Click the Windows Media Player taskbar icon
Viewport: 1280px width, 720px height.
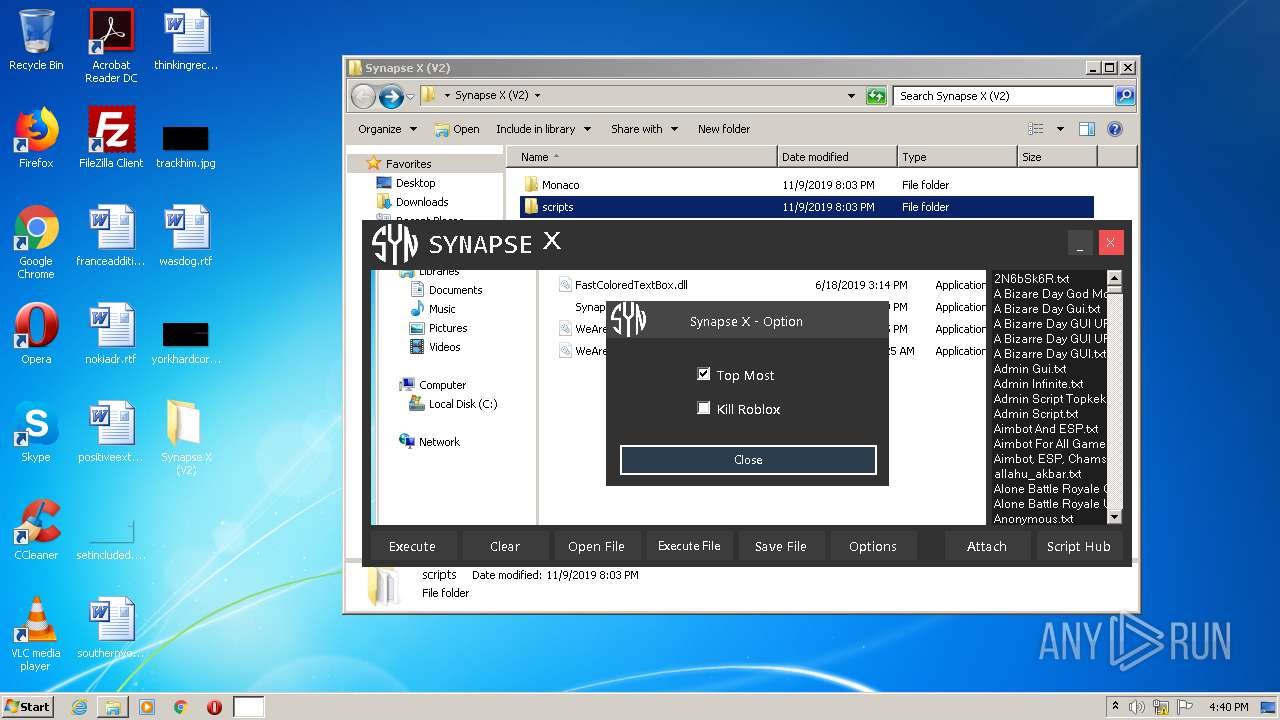pos(147,707)
